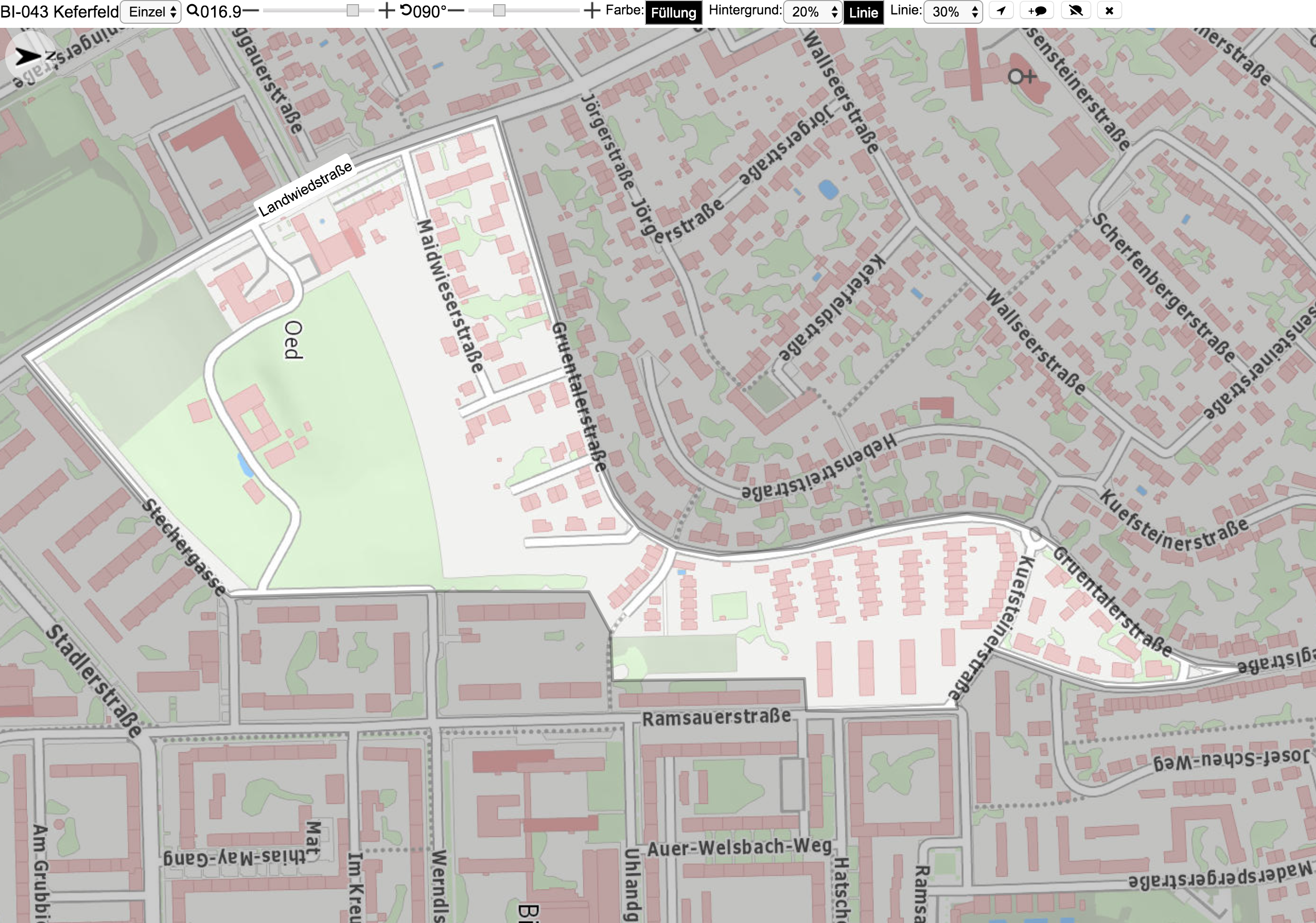Toggle the crossed-out eye visibility button

[1076, 11]
